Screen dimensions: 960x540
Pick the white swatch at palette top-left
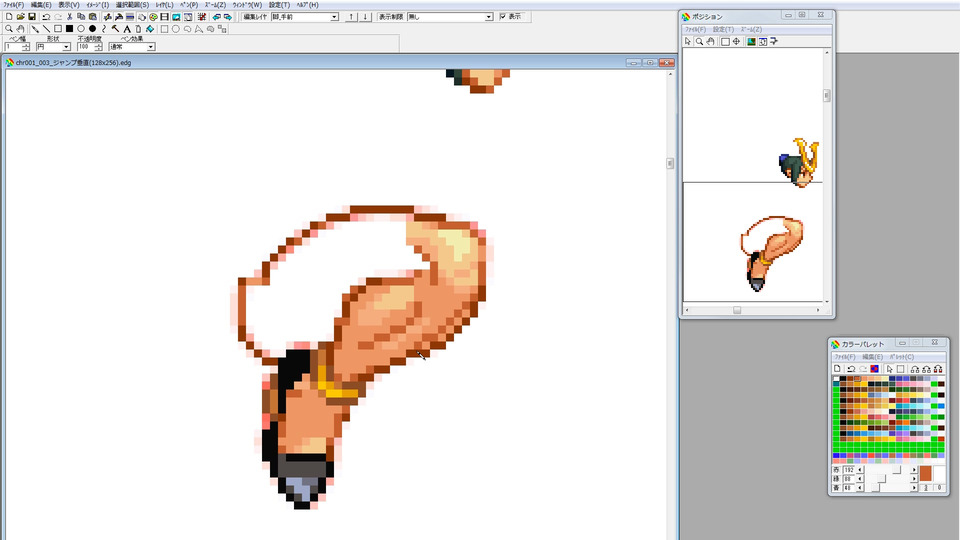pyautogui.click(x=836, y=378)
